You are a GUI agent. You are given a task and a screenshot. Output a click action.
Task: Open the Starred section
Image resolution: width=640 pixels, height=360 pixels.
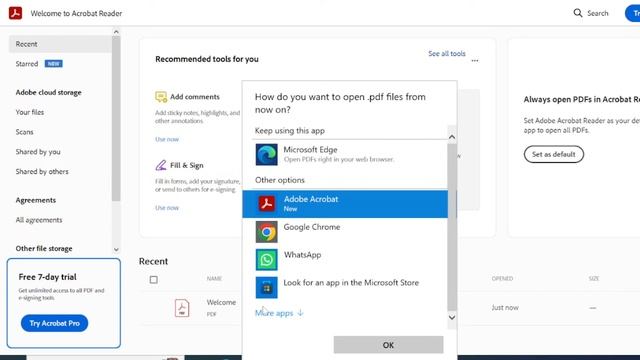pyautogui.click(x=27, y=64)
